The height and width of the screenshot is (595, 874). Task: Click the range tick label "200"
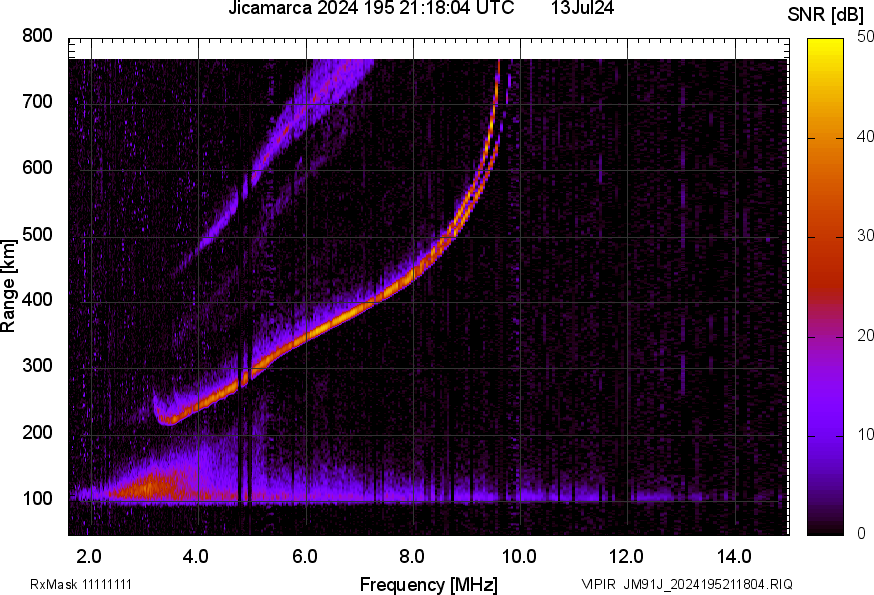pyautogui.click(x=37, y=432)
